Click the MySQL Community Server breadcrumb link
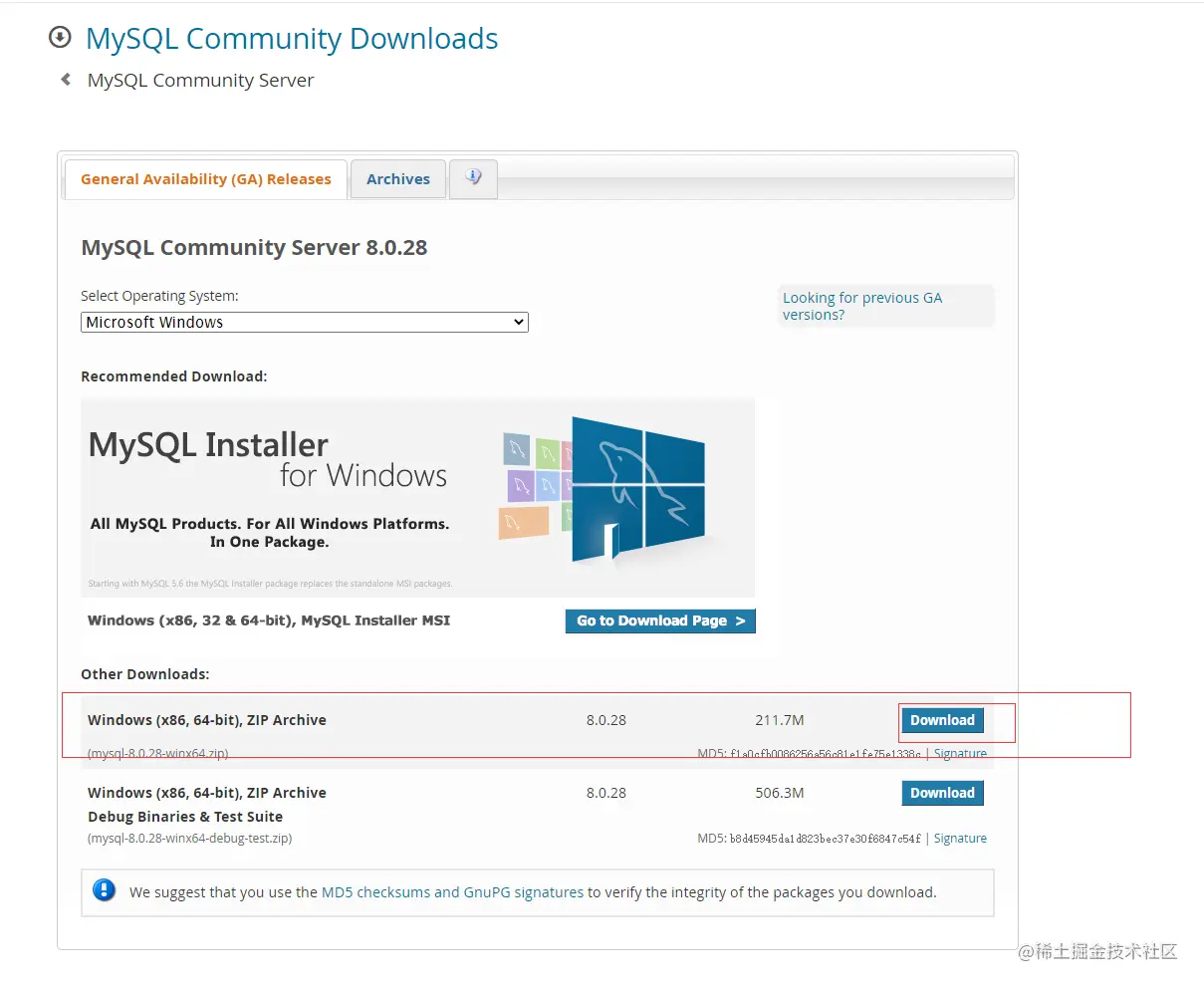The image size is (1204, 988). (200, 80)
